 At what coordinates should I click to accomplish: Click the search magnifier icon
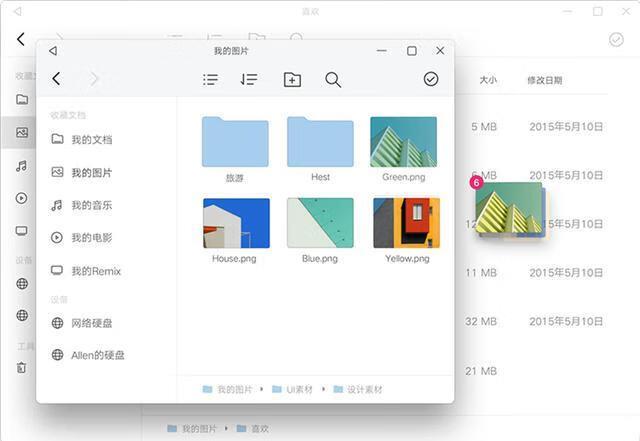click(x=333, y=79)
